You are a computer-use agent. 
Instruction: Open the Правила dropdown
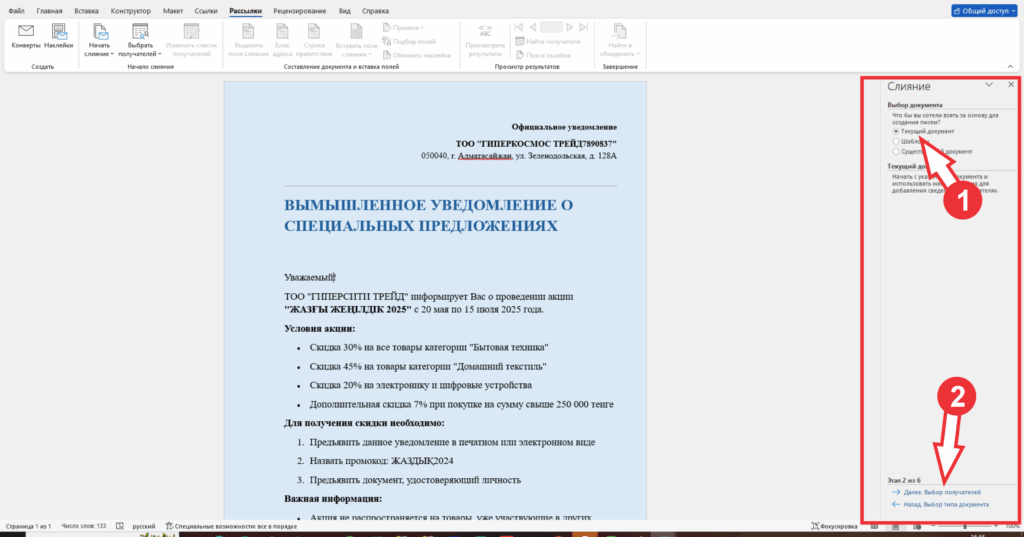click(x=403, y=27)
